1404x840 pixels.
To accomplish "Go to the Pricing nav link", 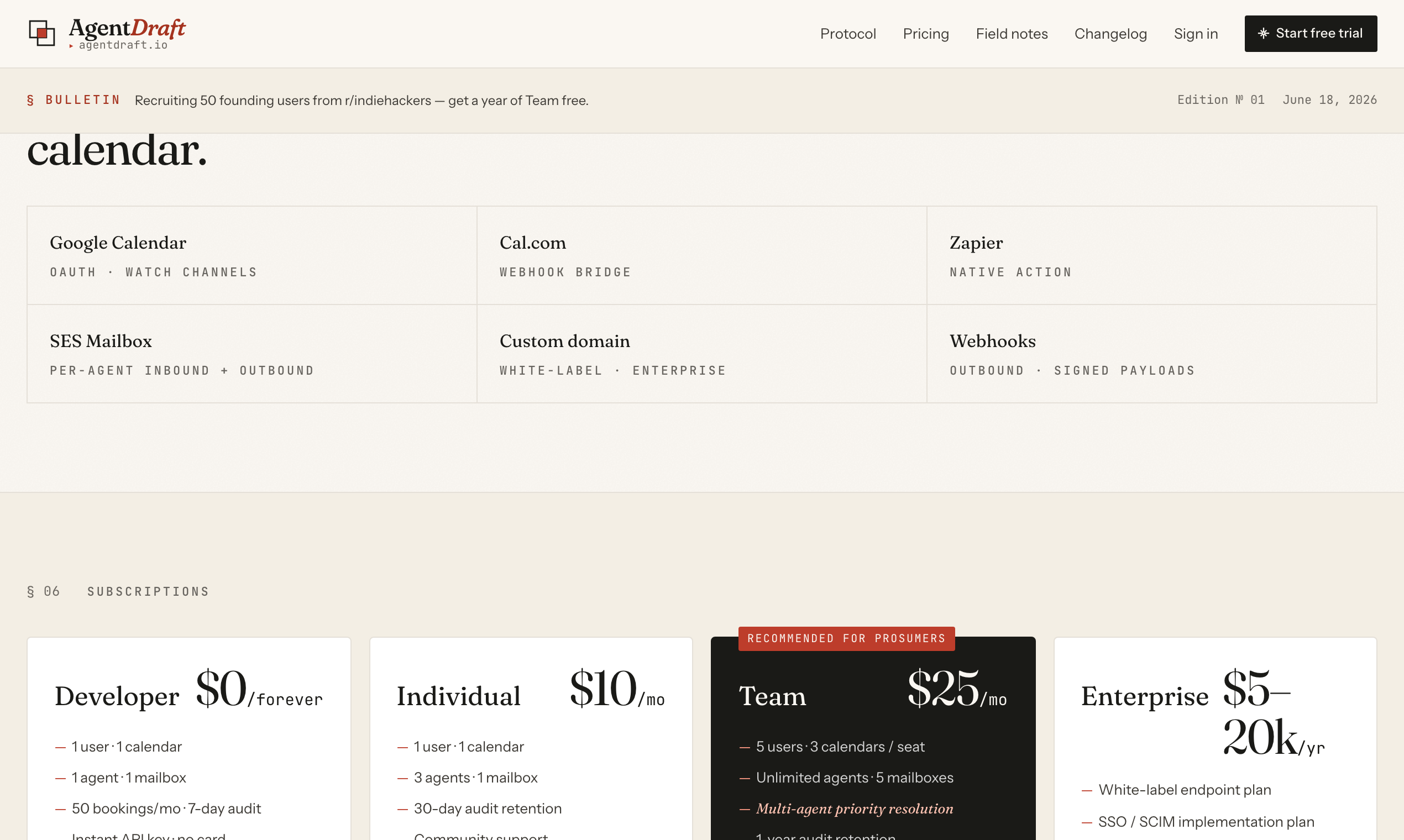I will pos(926,33).
